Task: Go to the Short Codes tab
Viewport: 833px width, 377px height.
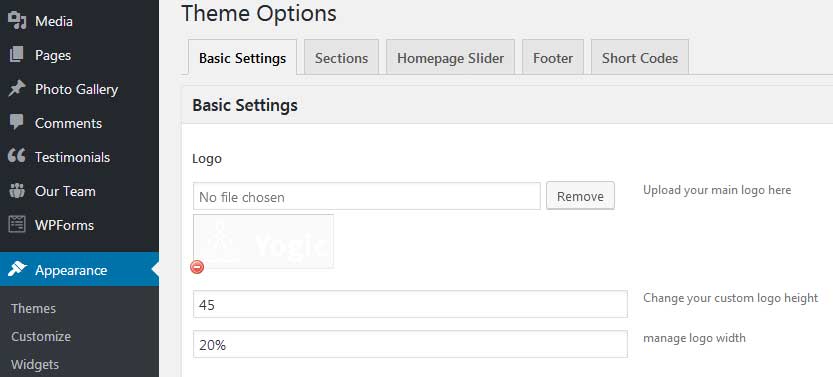Action: [640, 57]
